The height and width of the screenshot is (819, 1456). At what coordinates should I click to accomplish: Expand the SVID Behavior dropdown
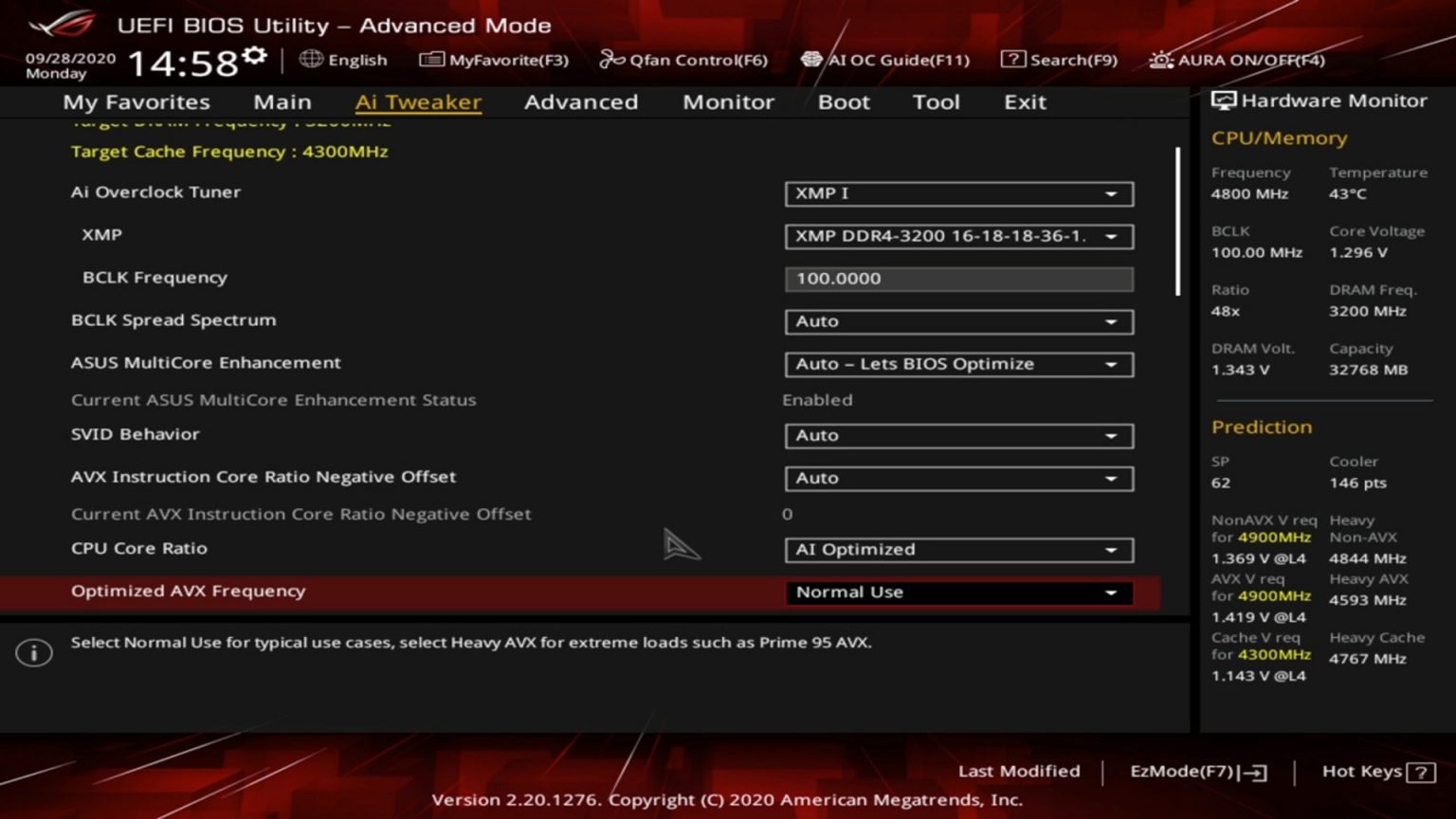point(958,436)
